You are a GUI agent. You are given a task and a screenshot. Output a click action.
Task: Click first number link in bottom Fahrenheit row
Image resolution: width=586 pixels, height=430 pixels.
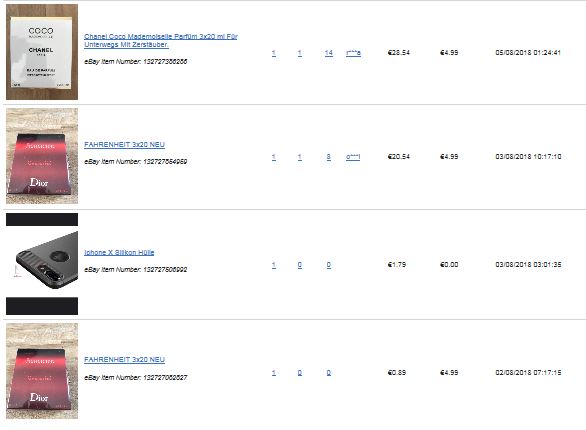click(x=274, y=373)
